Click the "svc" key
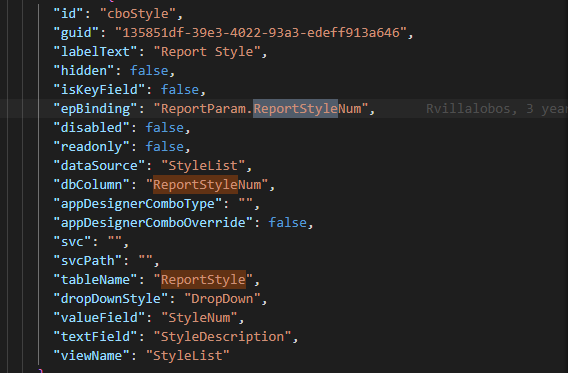This screenshot has height=373, width=568. (x=72, y=242)
